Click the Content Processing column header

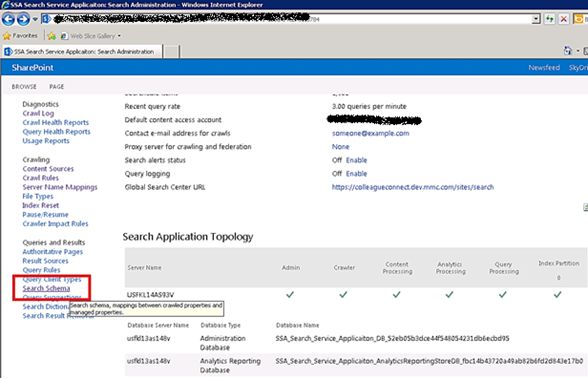(x=397, y=268)
